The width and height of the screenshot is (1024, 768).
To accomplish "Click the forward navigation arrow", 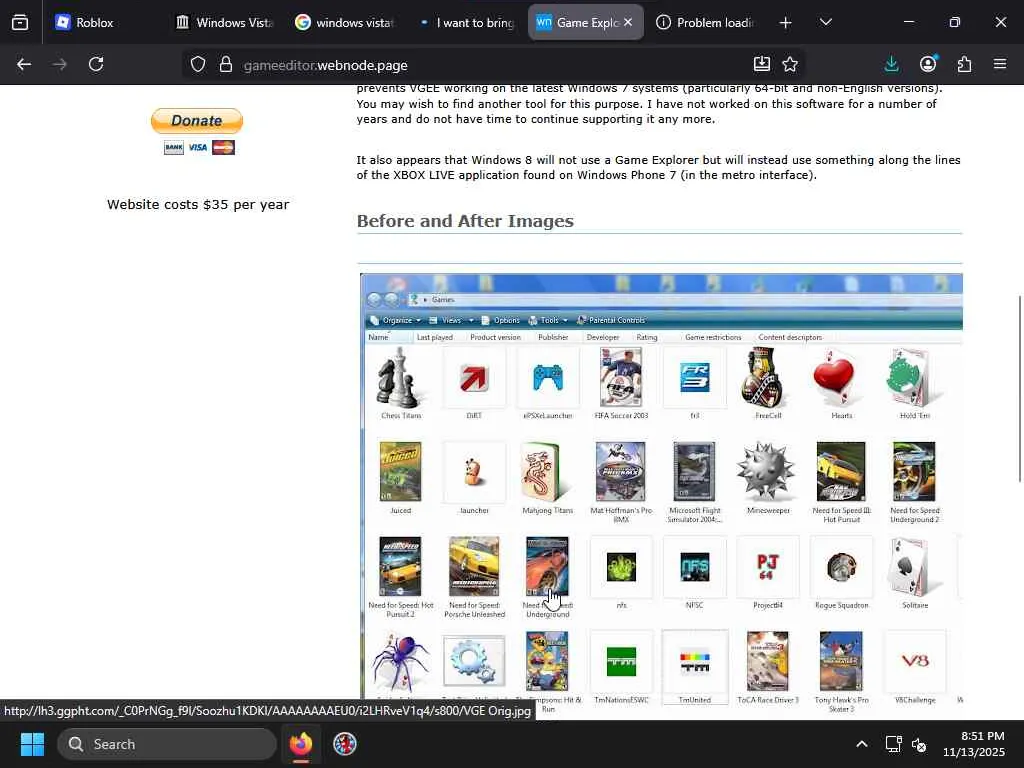I will tap(59, 65).
